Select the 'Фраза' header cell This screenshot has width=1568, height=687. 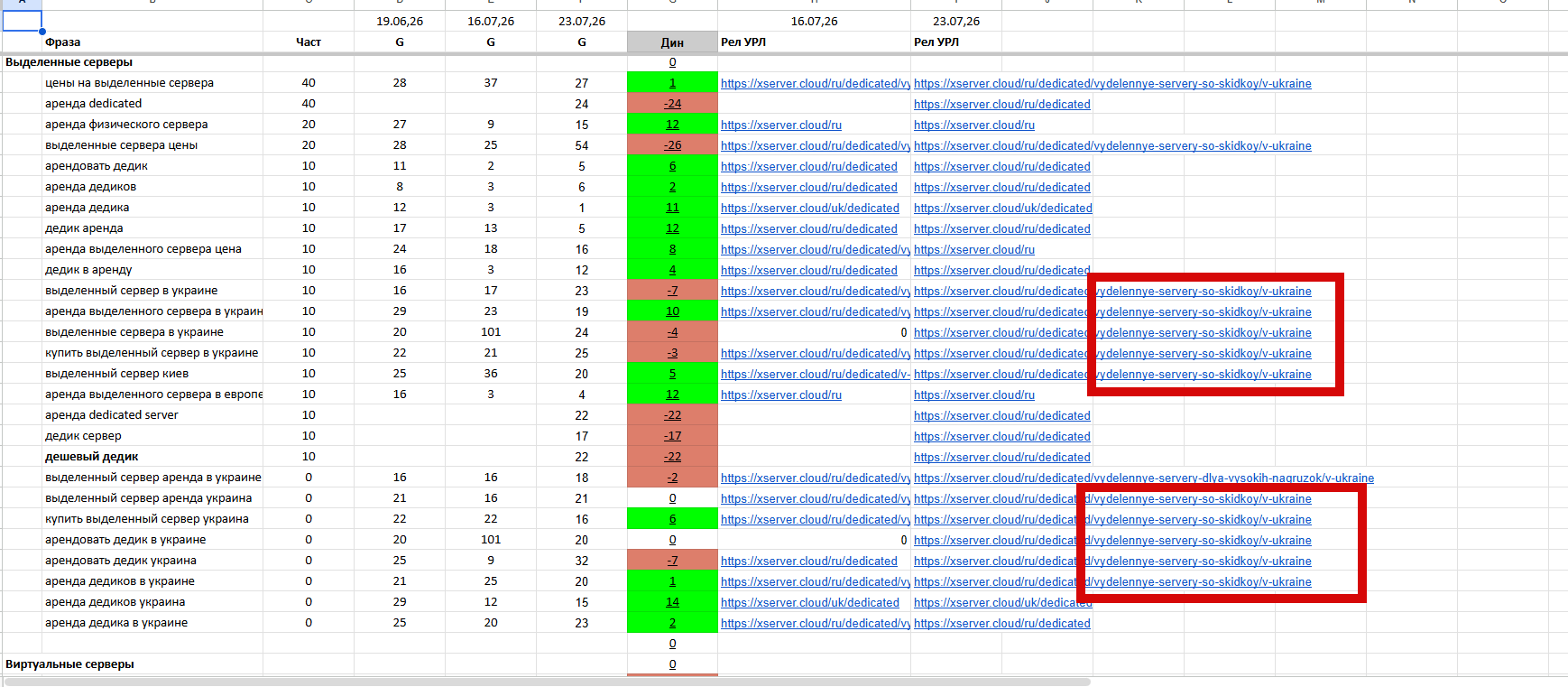coord(152,42)
